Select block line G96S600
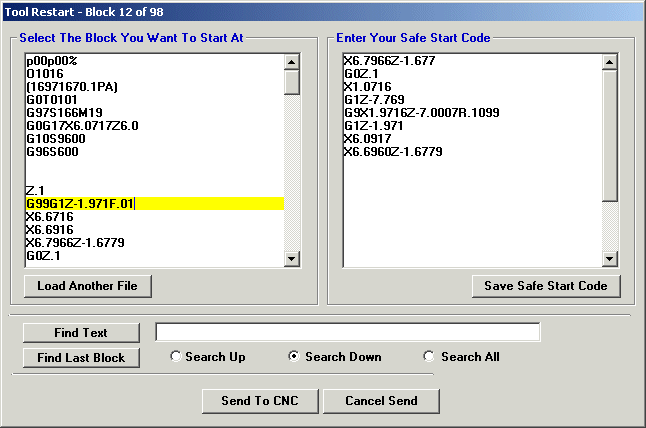The height and width of the screenshot is (428, 646). coord(52,152)
